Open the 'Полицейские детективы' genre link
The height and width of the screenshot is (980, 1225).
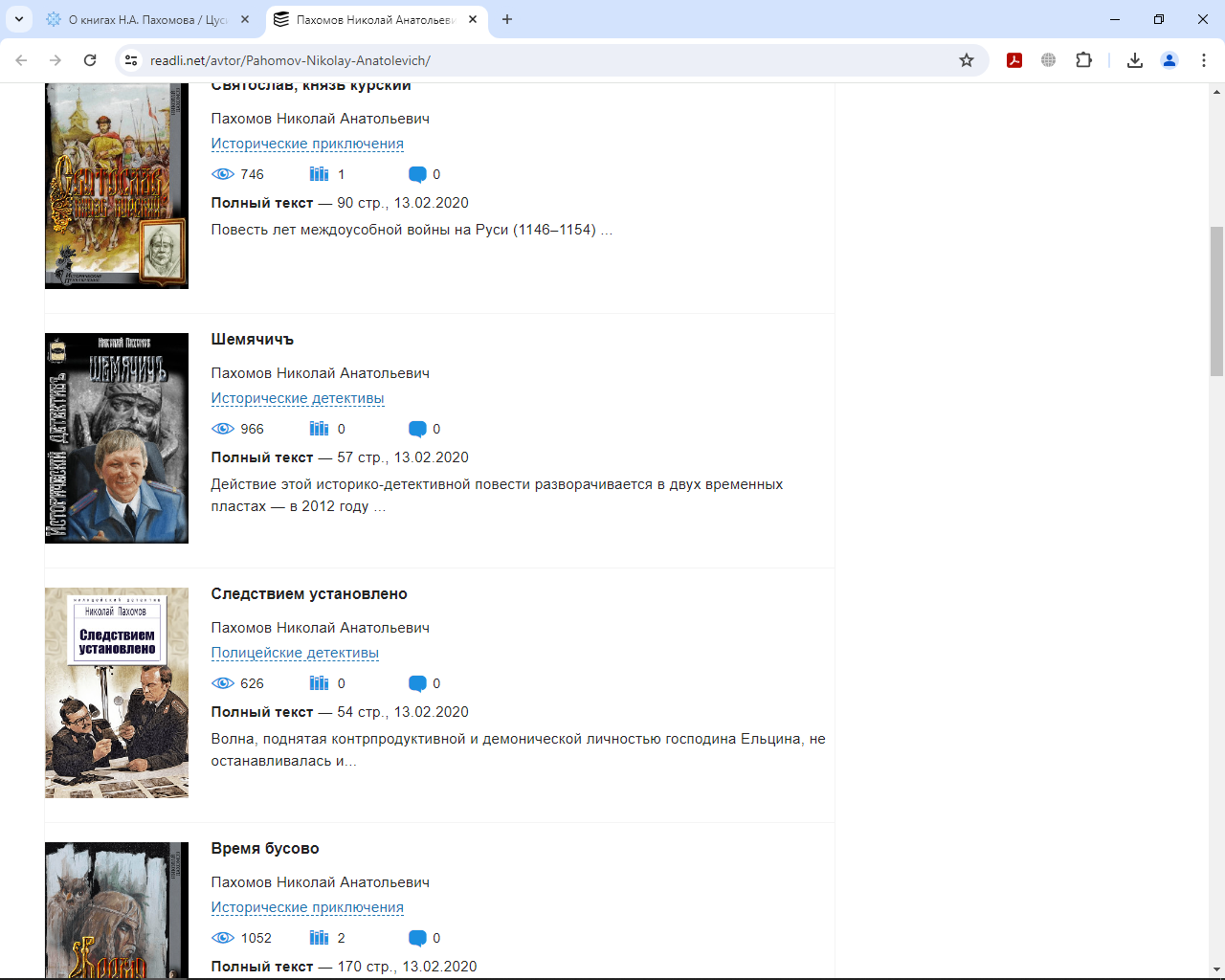[x=295, y=653]
